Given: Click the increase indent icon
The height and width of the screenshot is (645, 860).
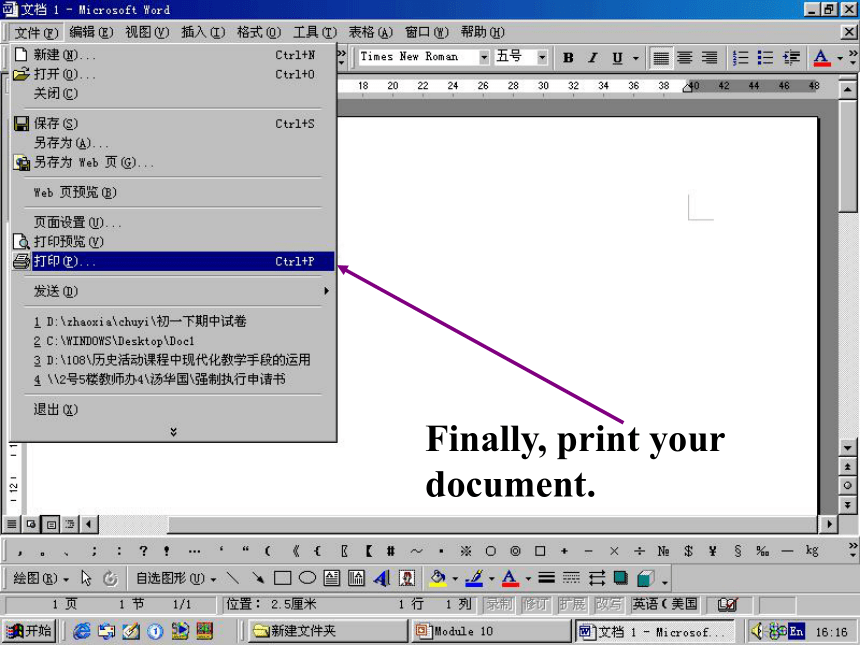Looking at the screenshot, I should click(x=791, y=58).
